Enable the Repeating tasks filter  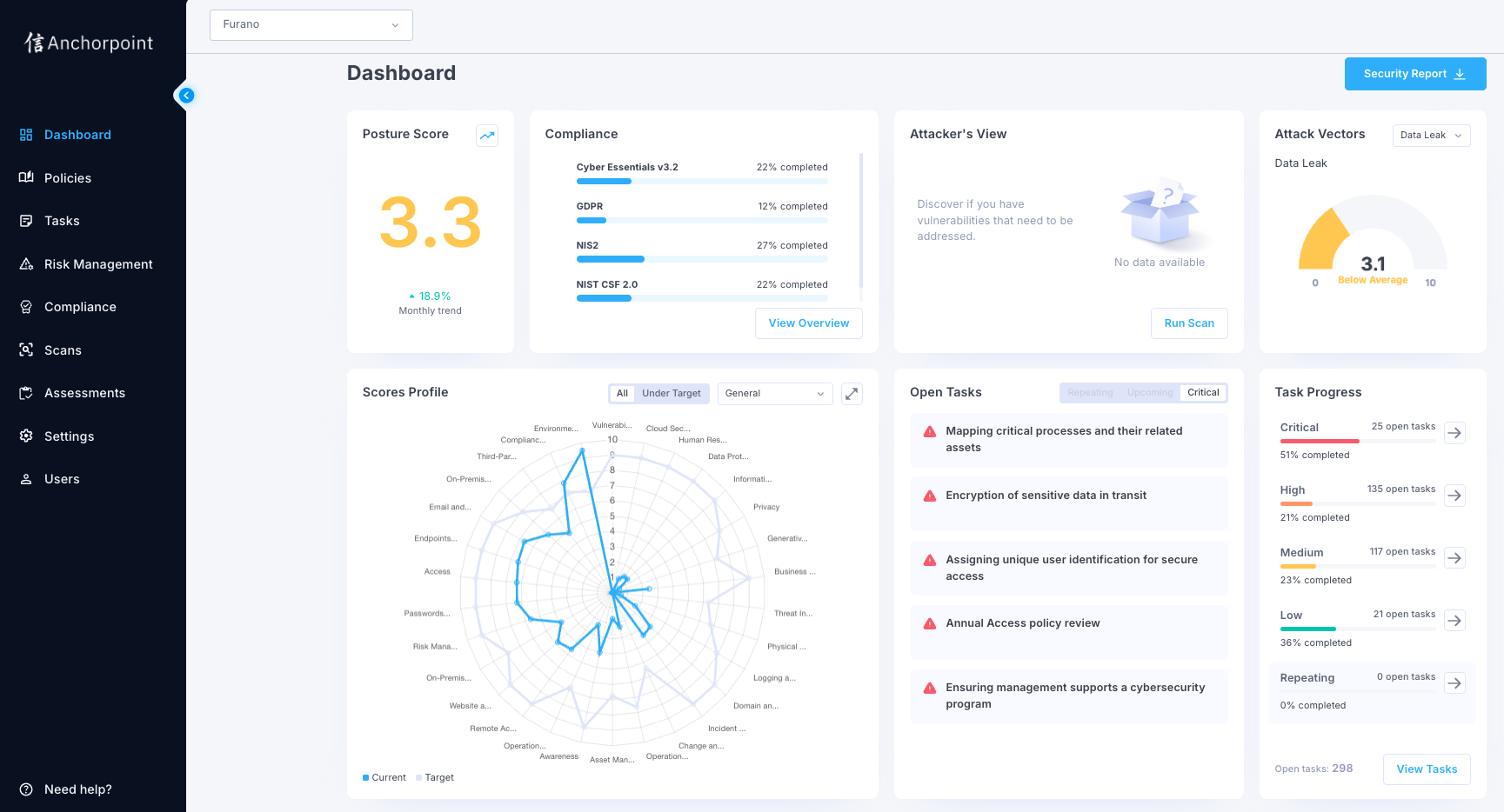(1089, 392)
